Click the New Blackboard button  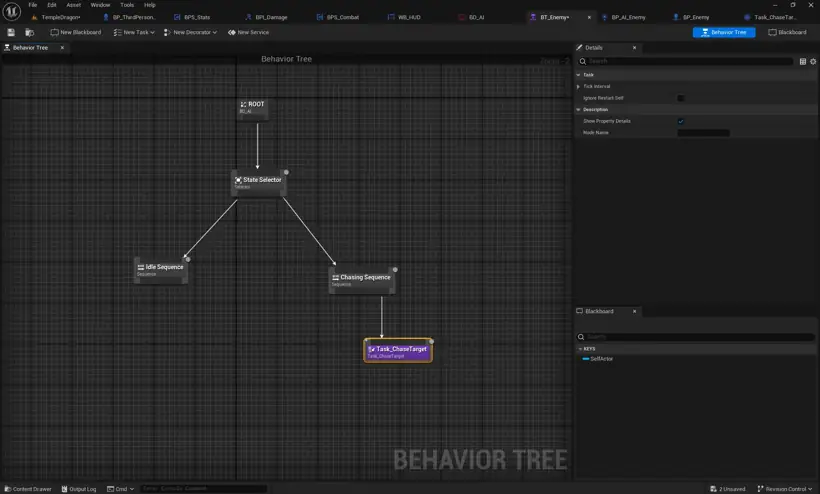coord(76,32)
